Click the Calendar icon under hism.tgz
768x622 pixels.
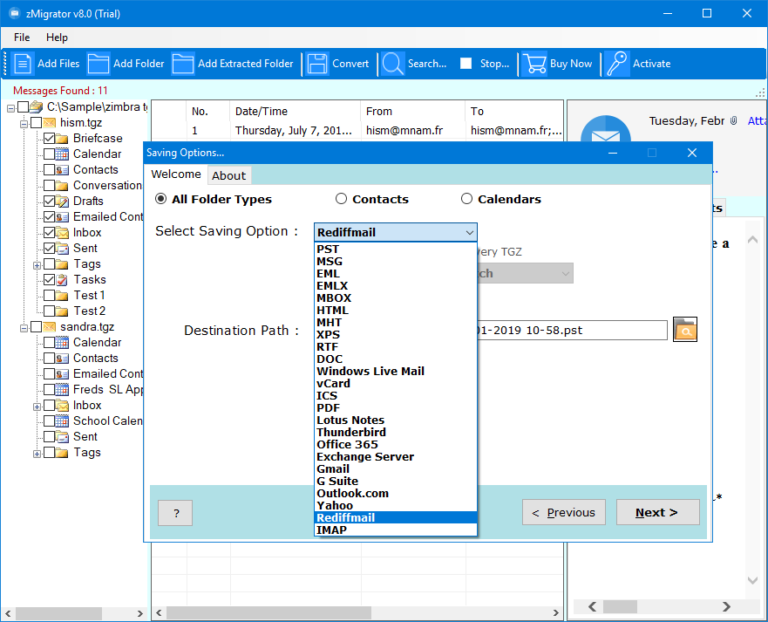pyautogui.click(x=62, y=154)
